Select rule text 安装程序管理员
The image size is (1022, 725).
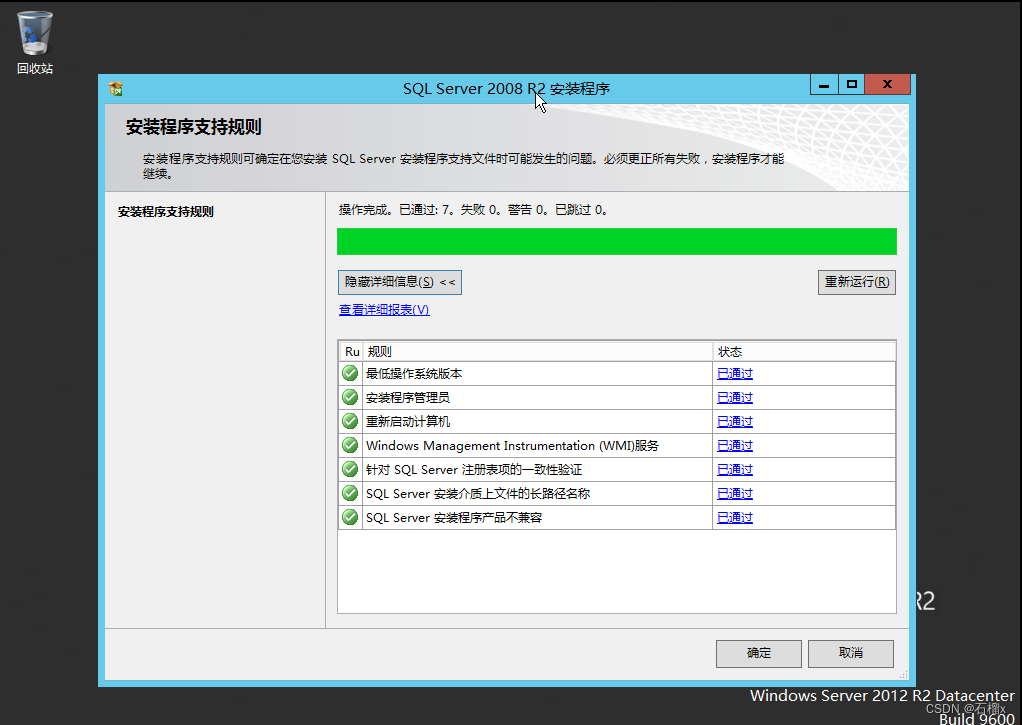[407, 398]
